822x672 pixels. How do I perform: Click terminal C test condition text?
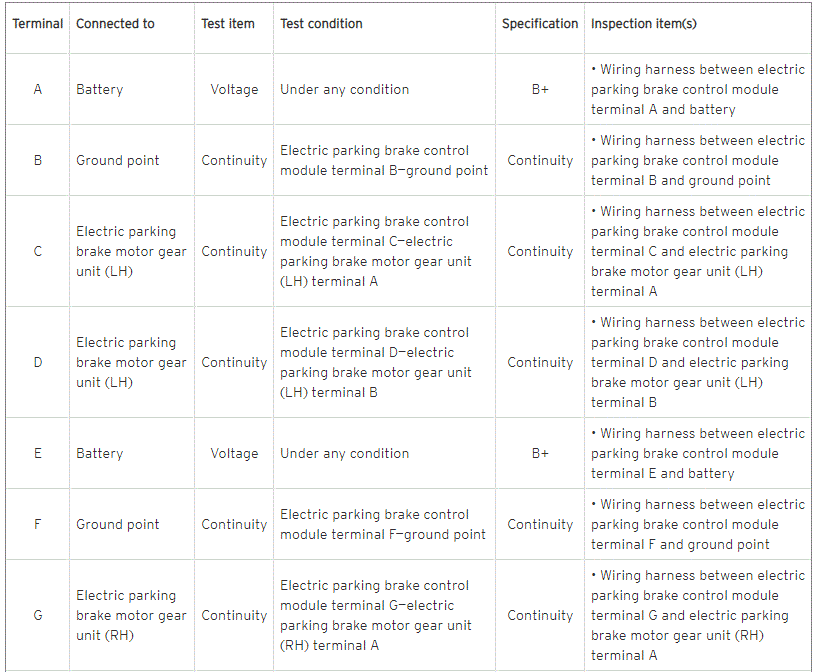point(376,252)
